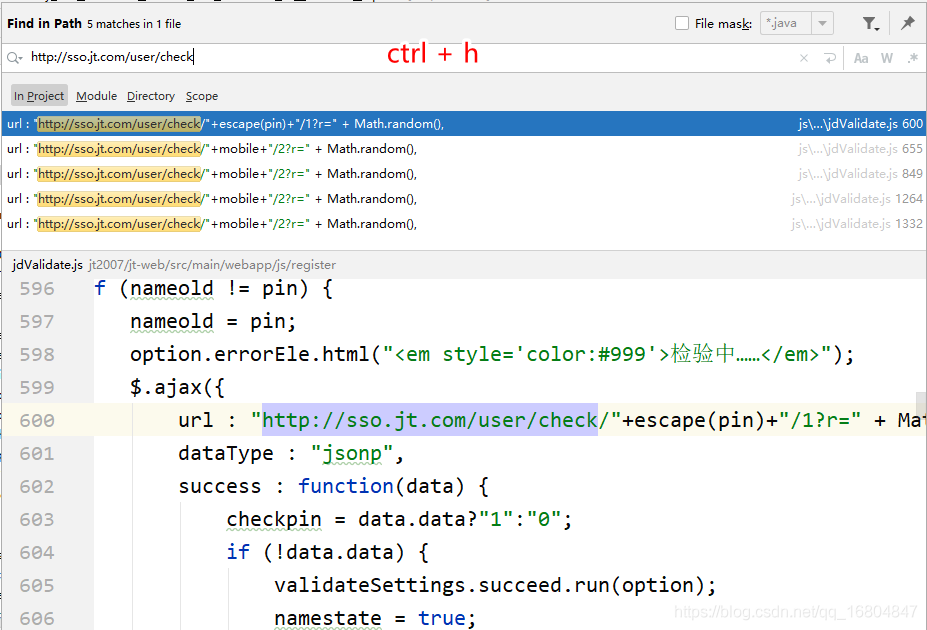Click the *.java file mask field

click(786, 24)
